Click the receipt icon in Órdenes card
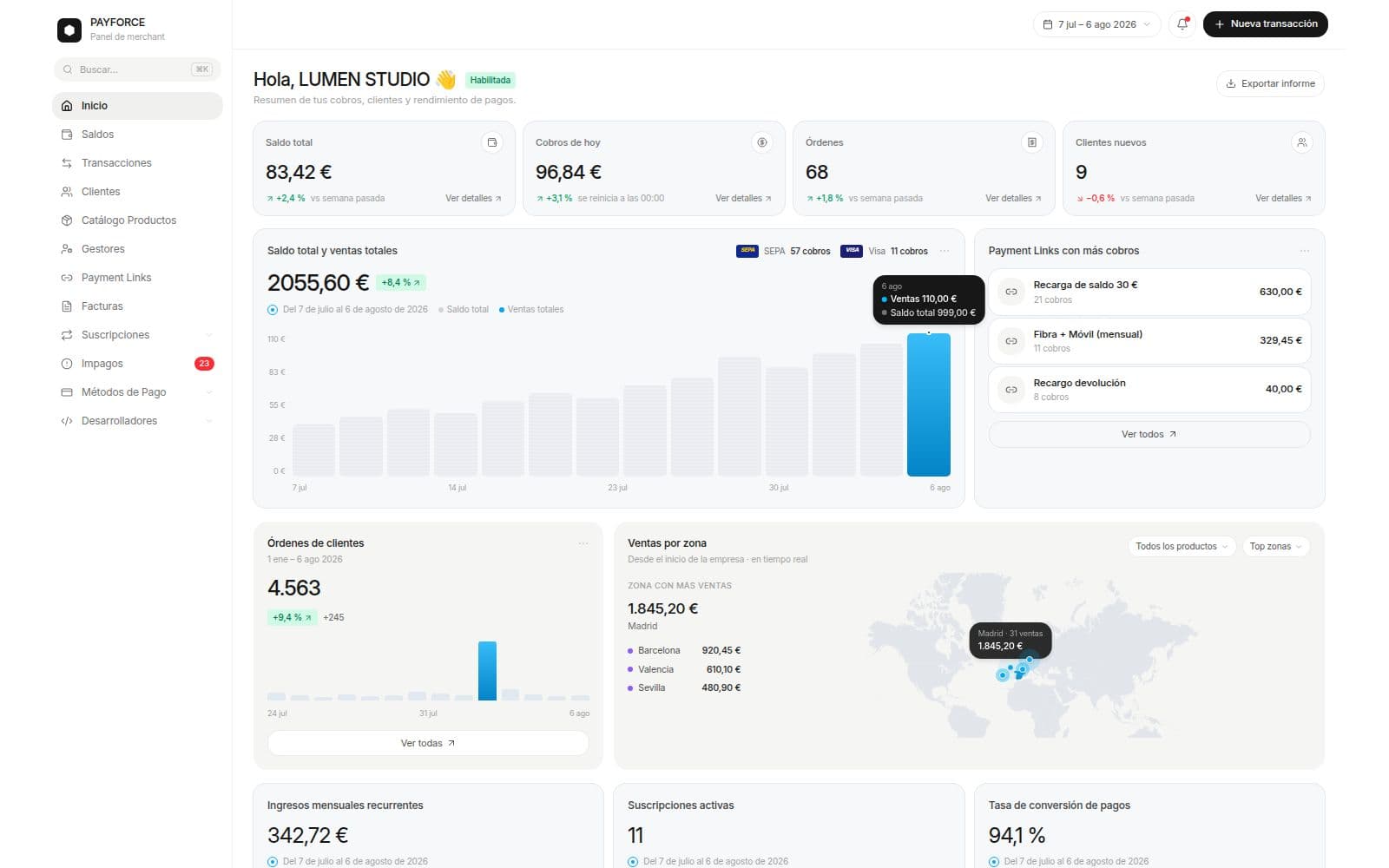Viewport: 1389px width, 868px height. tap(1032, 142)
